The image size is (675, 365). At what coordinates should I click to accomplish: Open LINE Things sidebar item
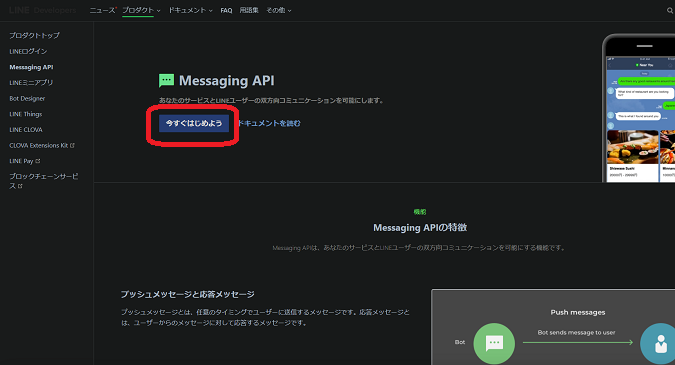tap(25, 114)
